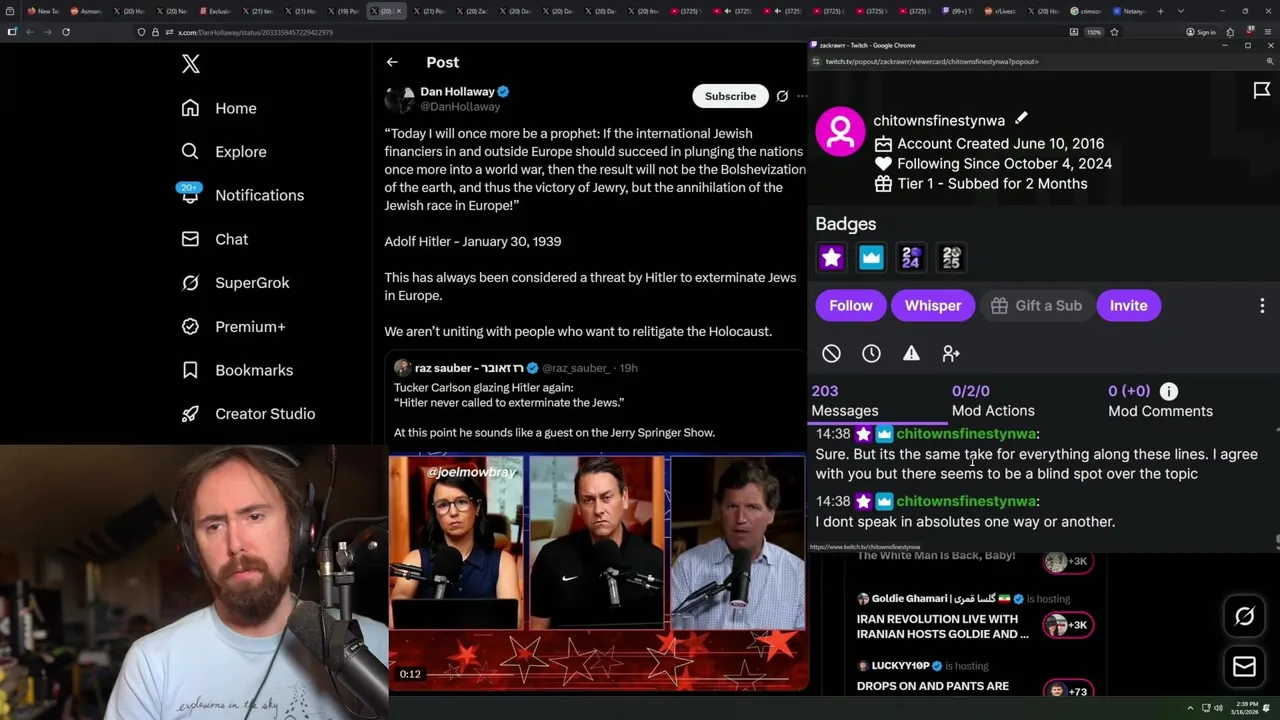The width and height of the screenshot is (1280, 720).
Task: Click the @DanHollaway handle
Action: pyautogui.click(x=460, y=106)
